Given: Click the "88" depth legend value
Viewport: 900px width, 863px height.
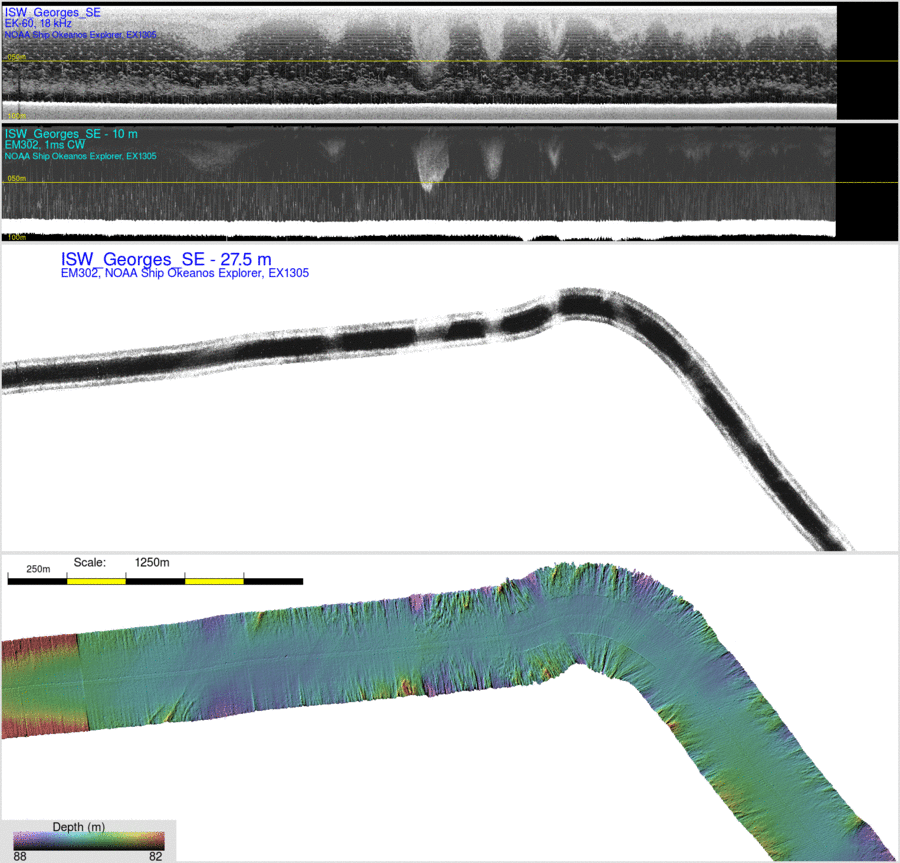Looking at the screenshot, I should [x=20, y=856].
